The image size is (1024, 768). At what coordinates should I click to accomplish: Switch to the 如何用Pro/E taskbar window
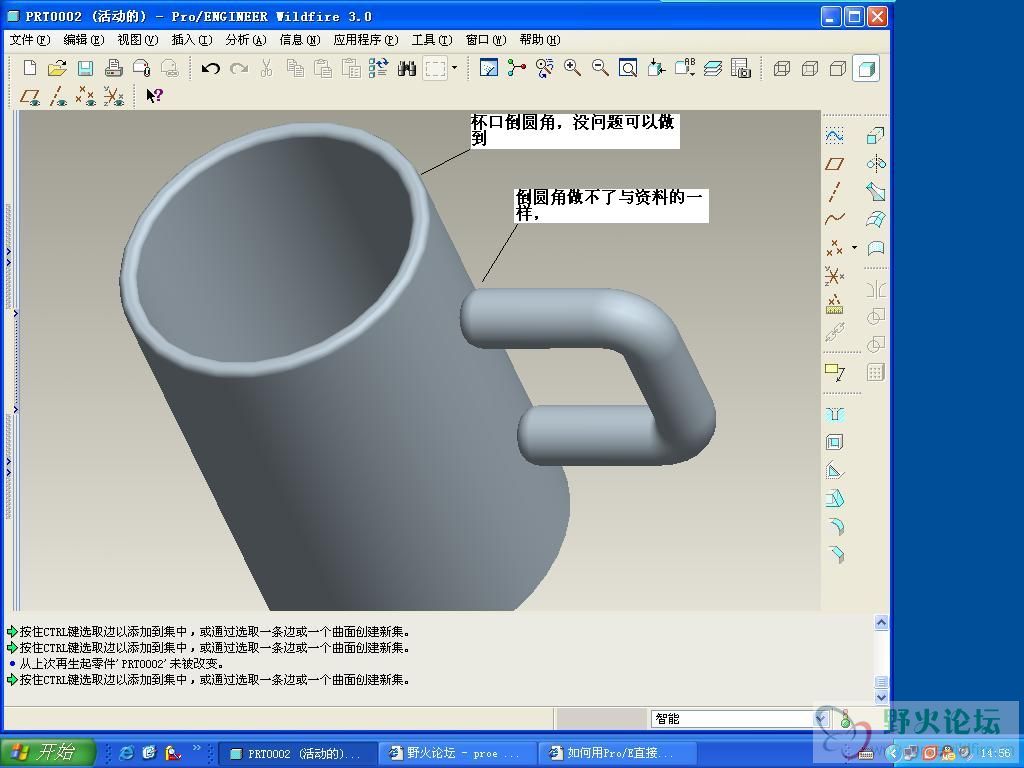[616, 754]
